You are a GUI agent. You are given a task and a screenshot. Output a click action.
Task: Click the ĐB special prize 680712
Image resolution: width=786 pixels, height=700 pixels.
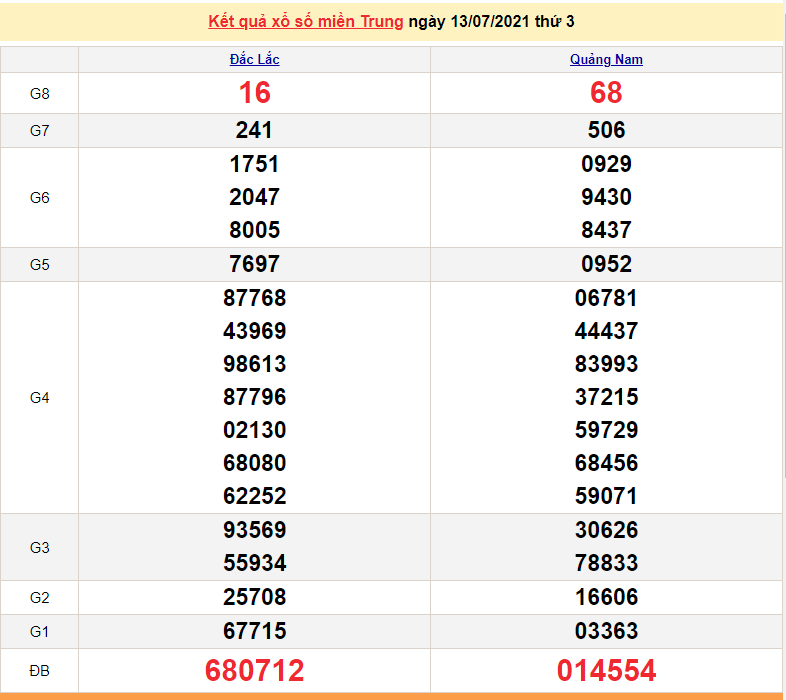[254, 669]
